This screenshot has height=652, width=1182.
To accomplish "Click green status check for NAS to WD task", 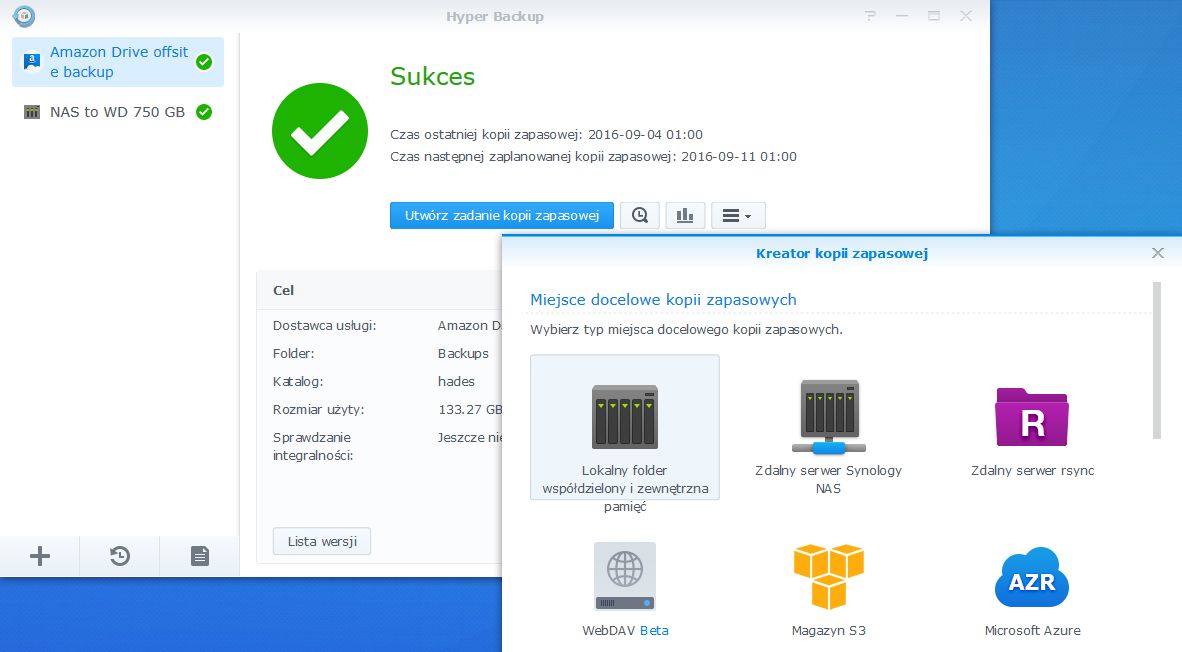I will (204, 112).
